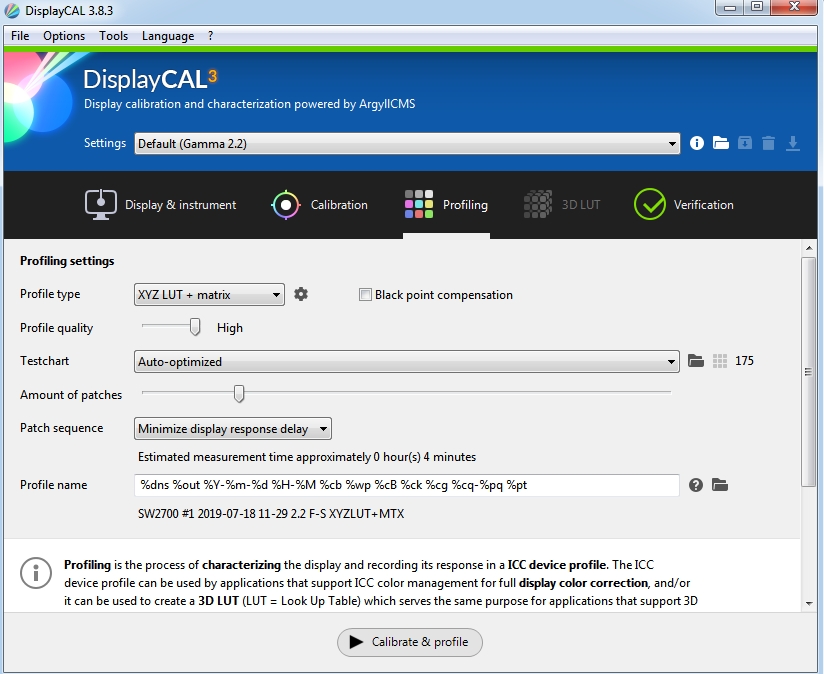Screen dimensions: 824x674
Task: Expand the Testchart dropdown
Action: [x=407, y=362]
